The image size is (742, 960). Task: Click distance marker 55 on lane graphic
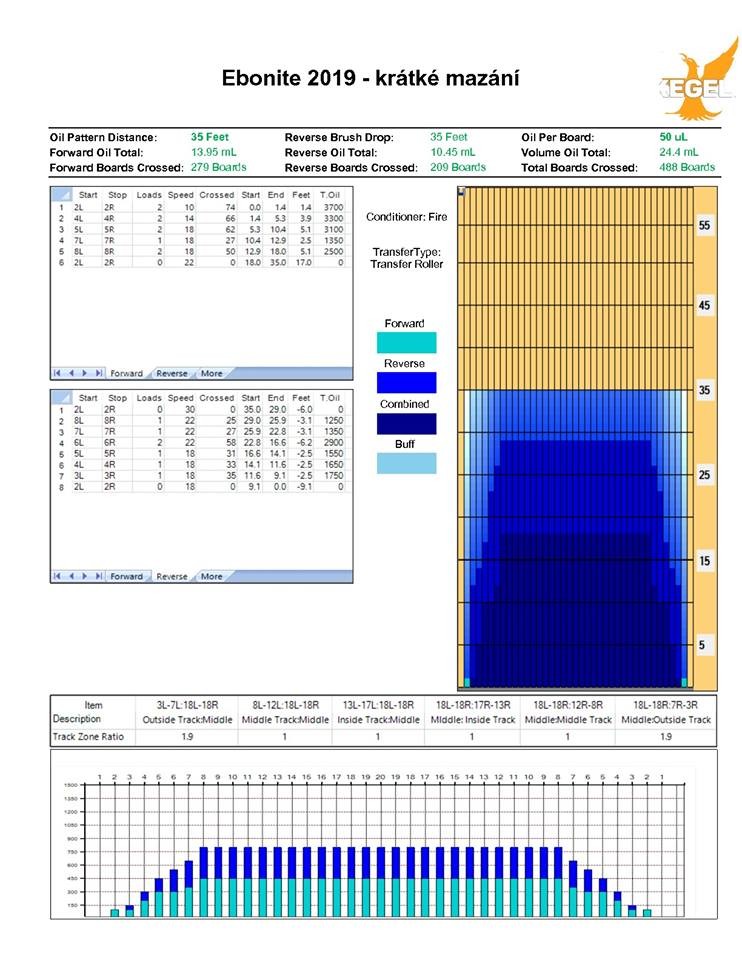pos(705,225)
